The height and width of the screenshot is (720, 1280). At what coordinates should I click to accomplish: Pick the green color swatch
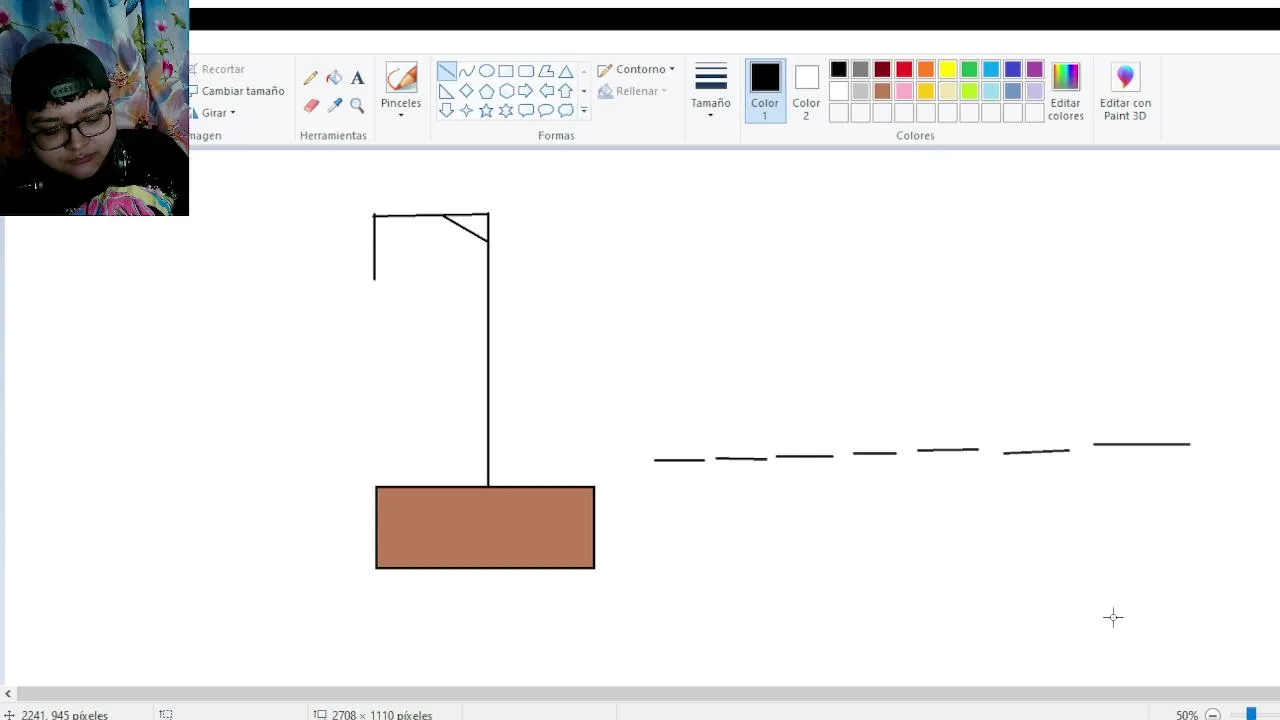(x=969, y=69)
